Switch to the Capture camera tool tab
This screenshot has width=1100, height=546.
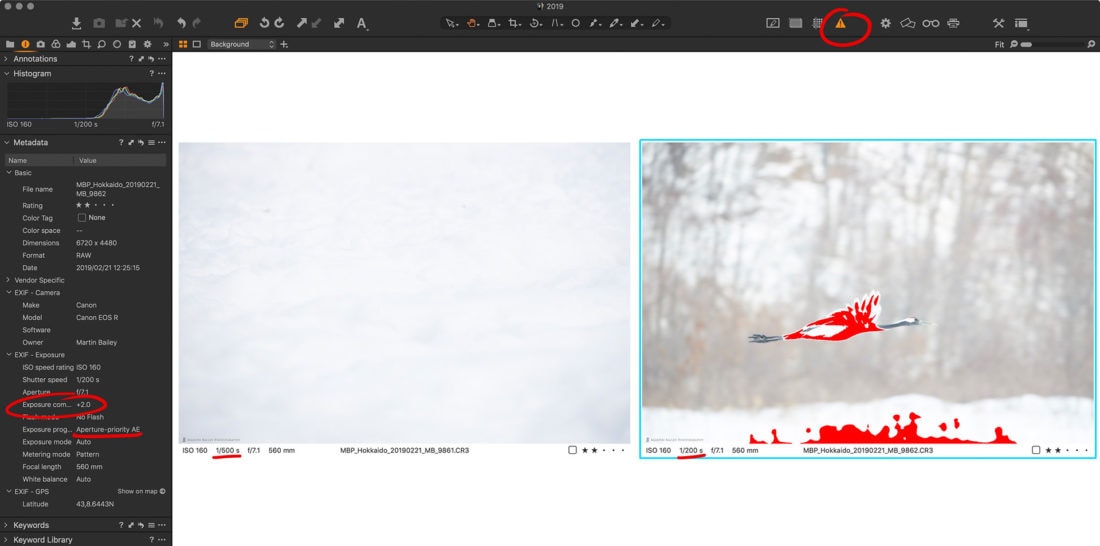coord(40,45)
